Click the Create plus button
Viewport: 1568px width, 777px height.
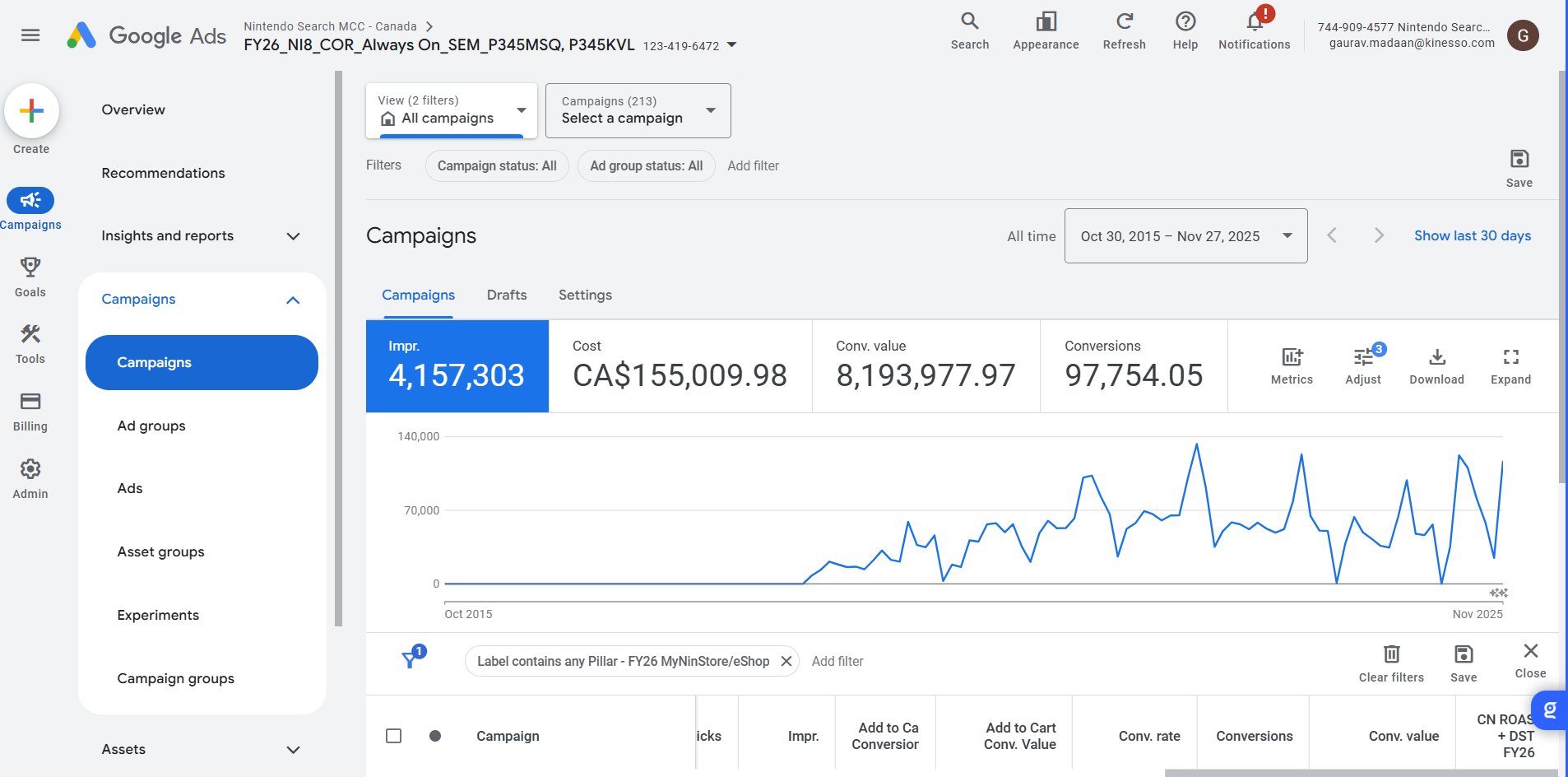click(x=31, y=111)
